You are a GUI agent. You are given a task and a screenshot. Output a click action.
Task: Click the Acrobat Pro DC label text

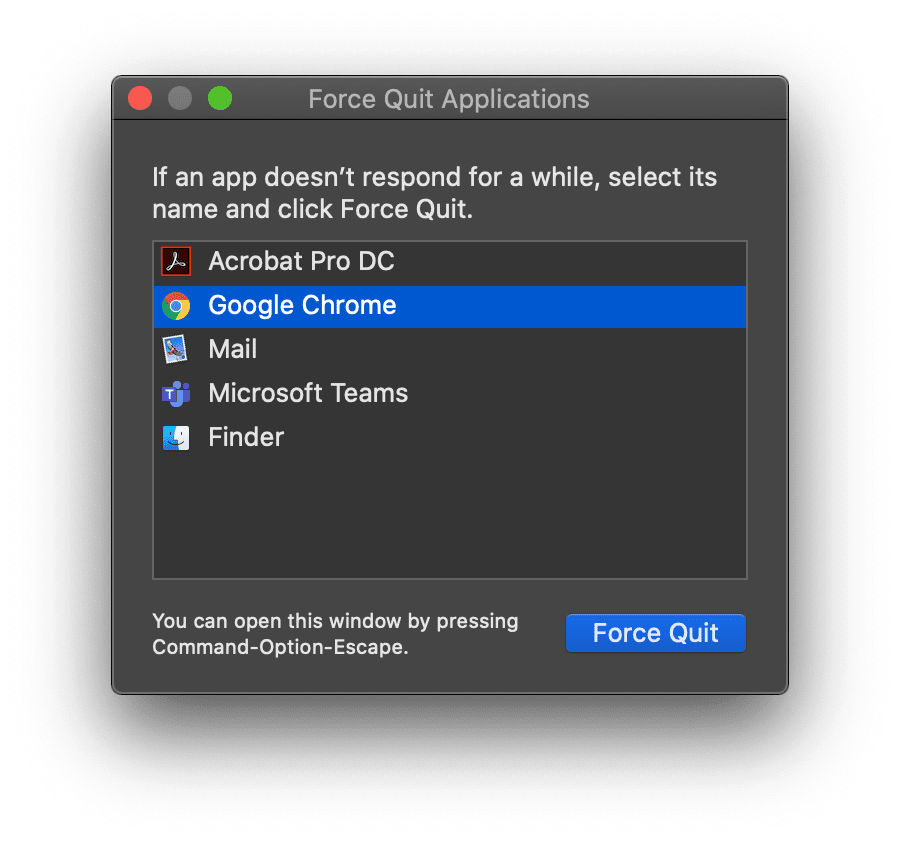pos(300,261)
